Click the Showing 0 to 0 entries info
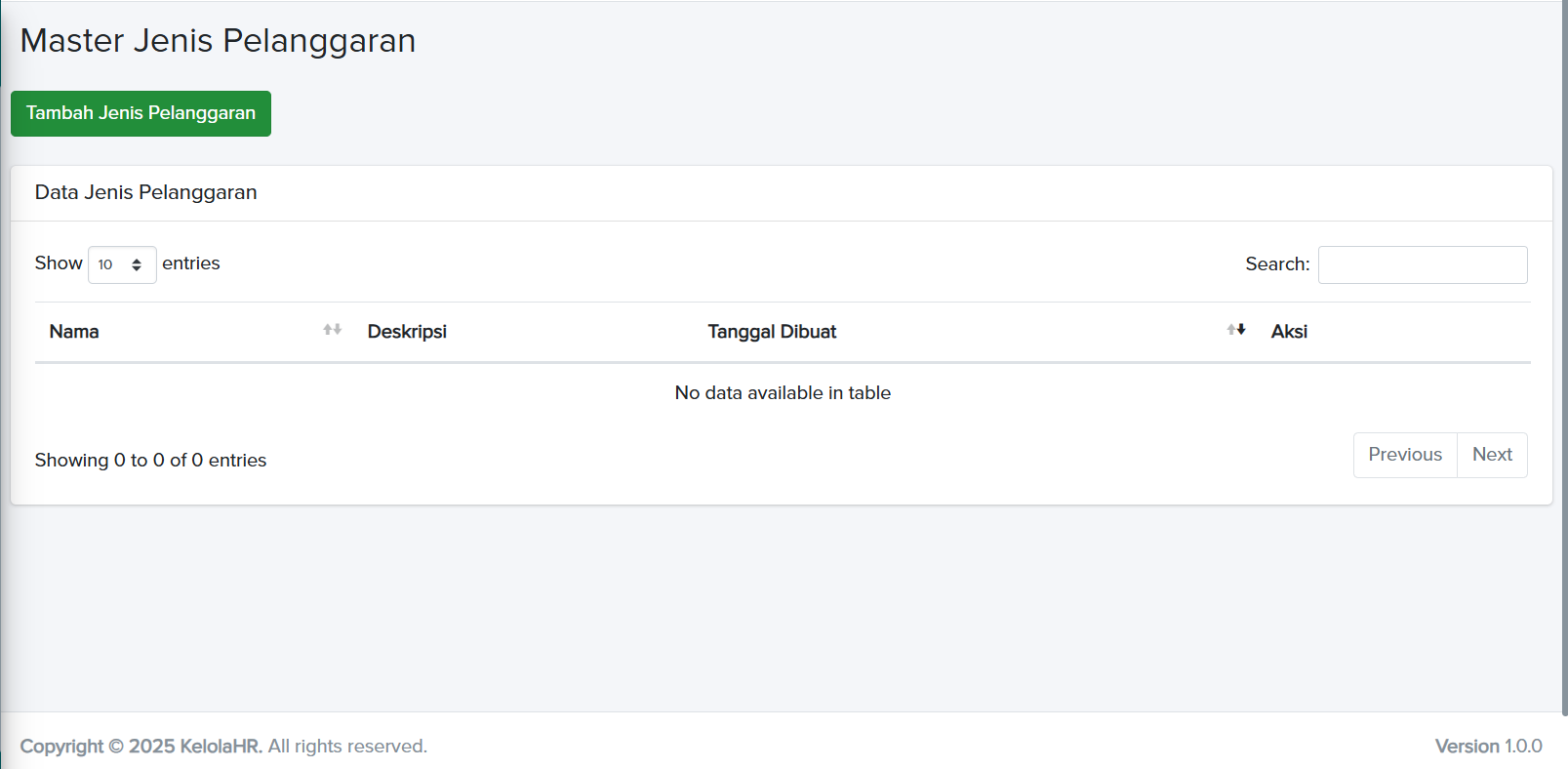The width and height of the screenshot is (1568, 769). pos(150,461)
